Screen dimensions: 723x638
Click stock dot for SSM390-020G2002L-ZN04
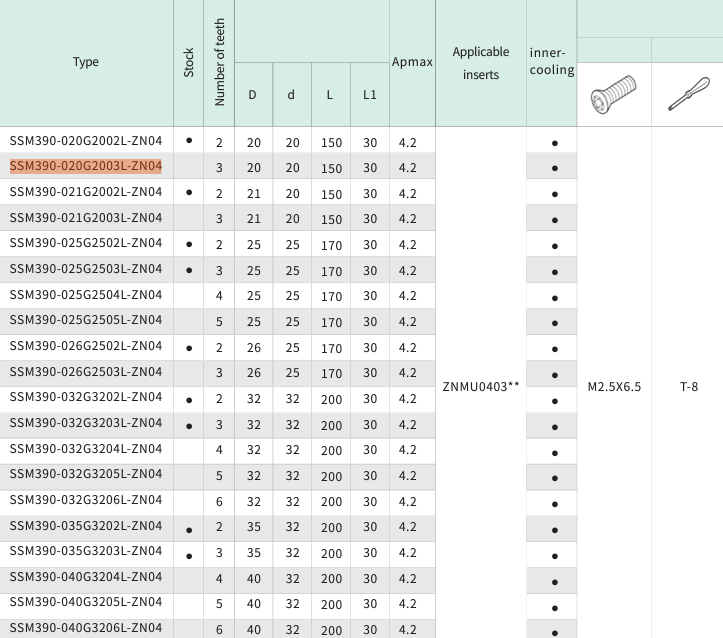click(x=189, y=140)
